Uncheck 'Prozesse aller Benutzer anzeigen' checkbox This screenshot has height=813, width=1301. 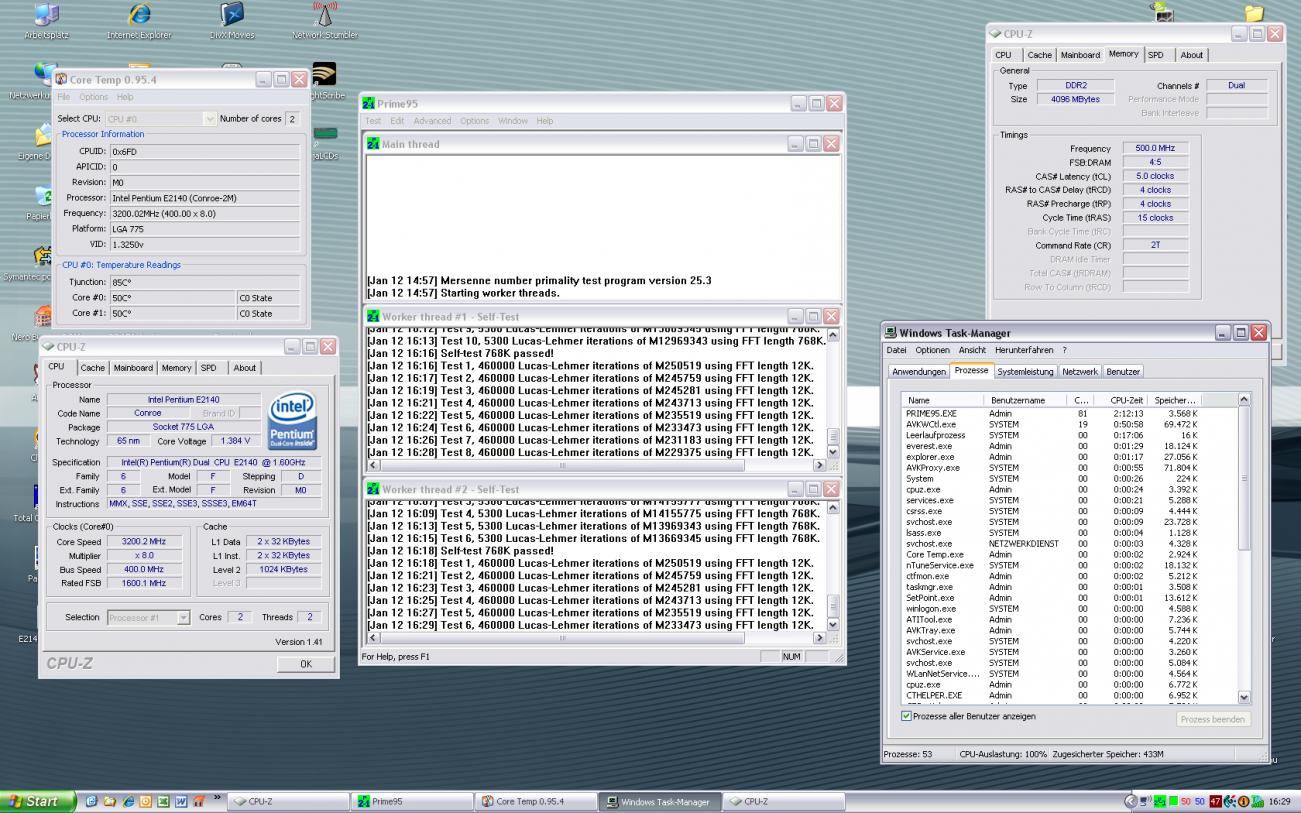pyautogui.click(x=907, y=716)
